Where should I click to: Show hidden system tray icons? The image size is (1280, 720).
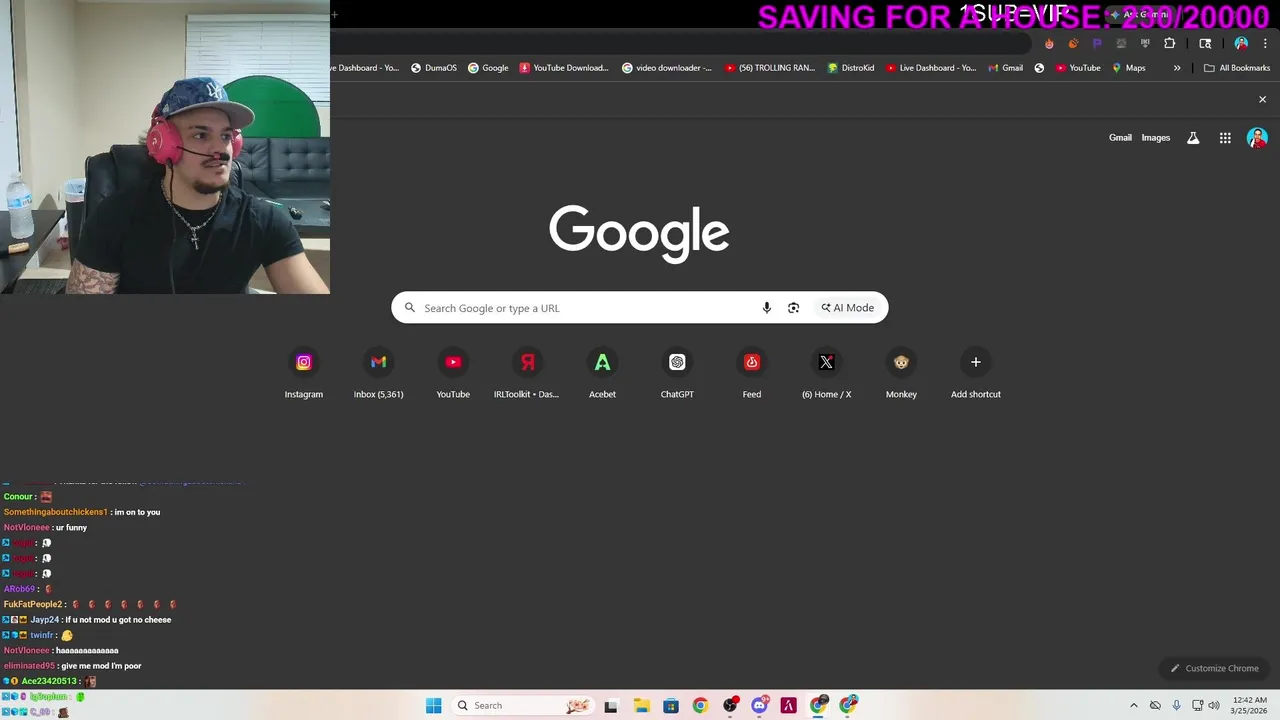tap(1133, 706)
